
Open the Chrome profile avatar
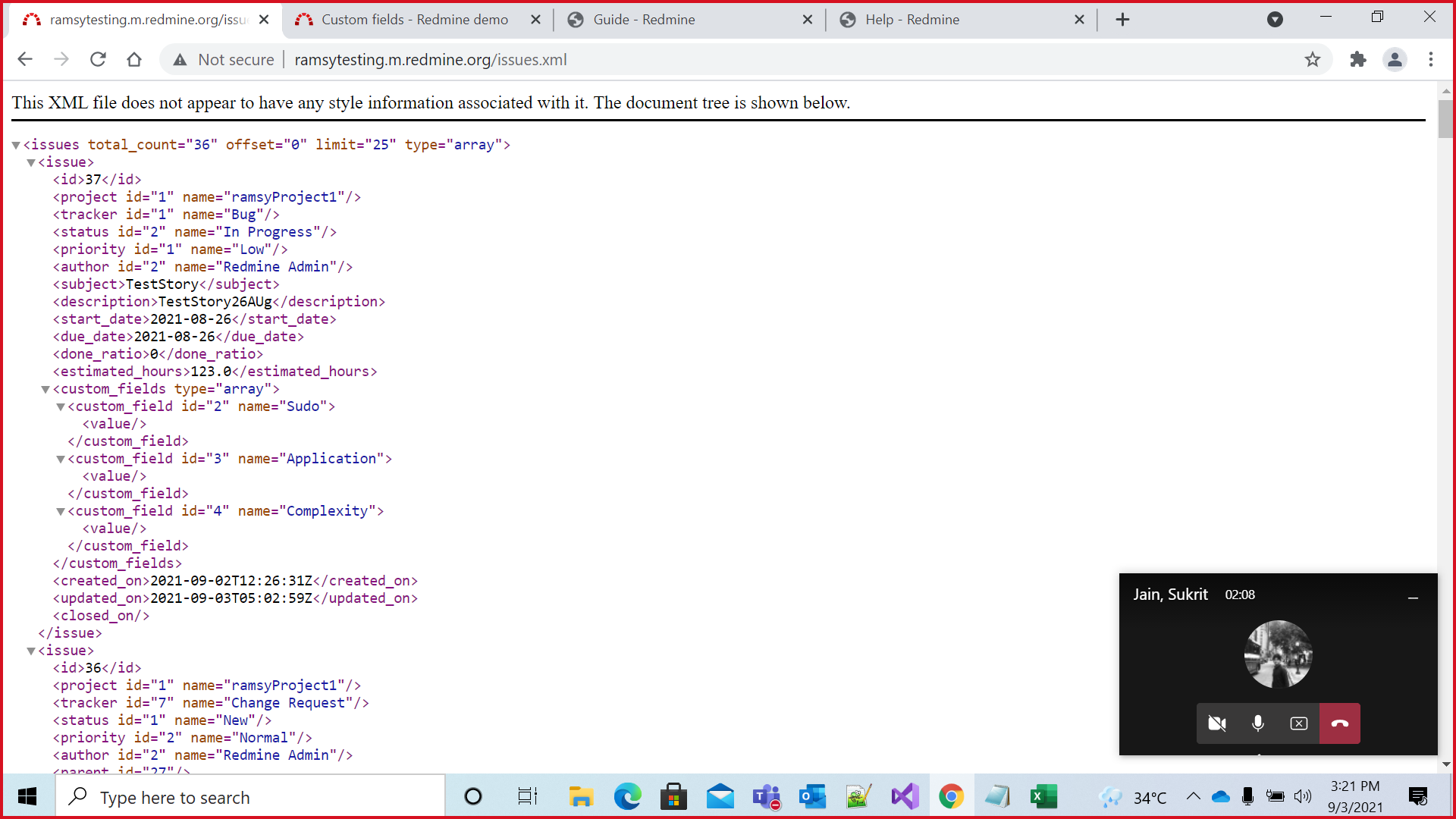(x=1395, y=59)
